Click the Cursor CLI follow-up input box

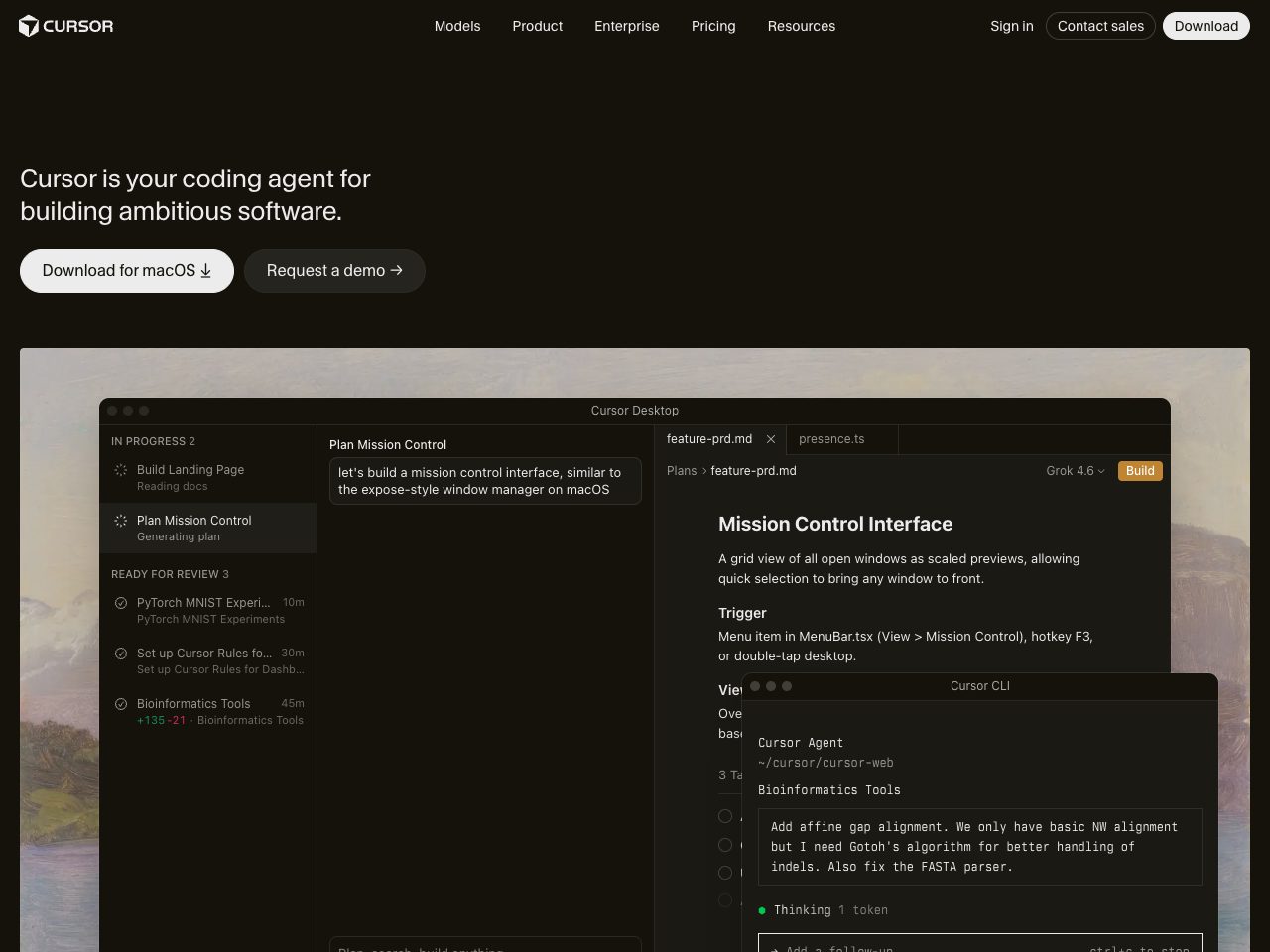coord(980,943)
